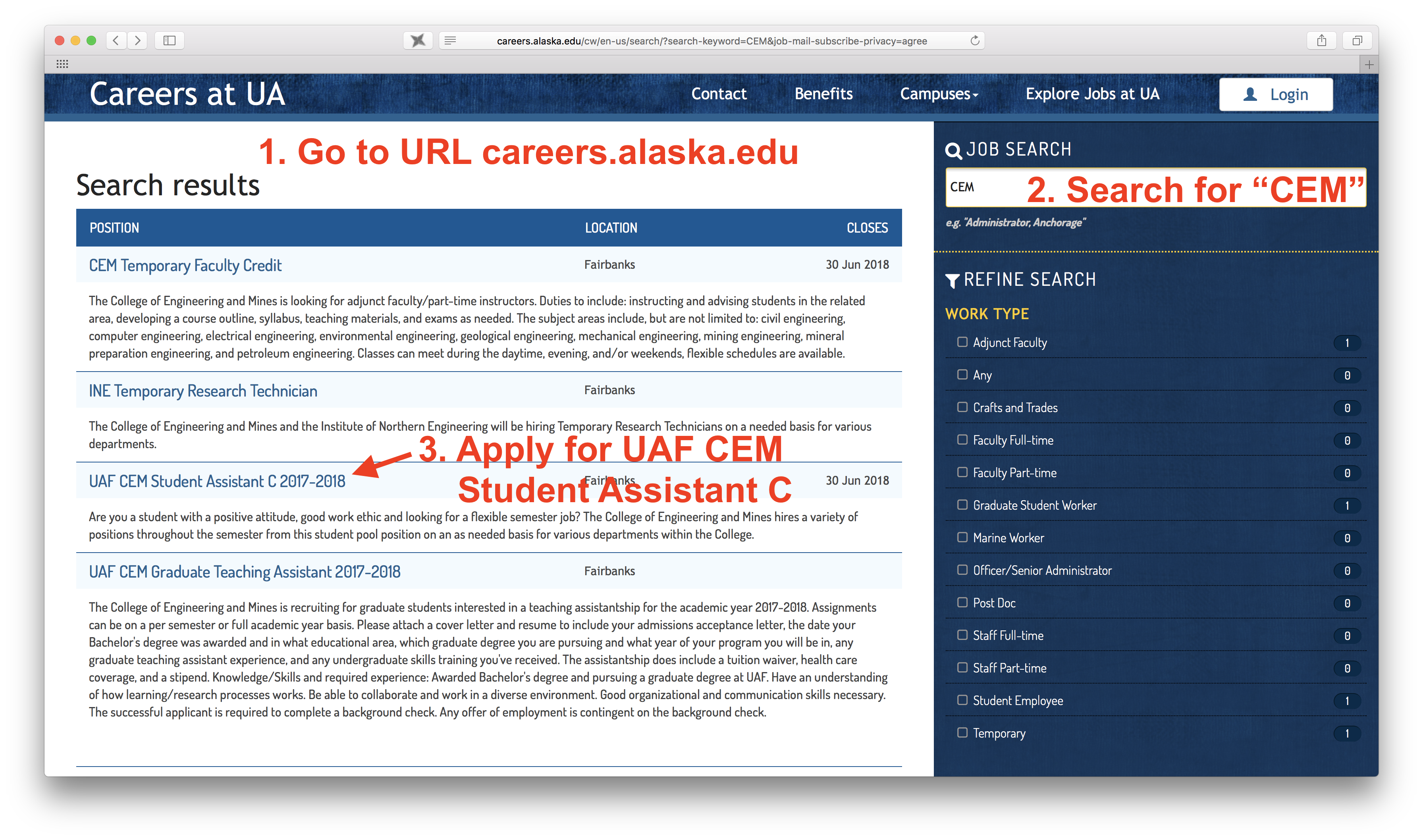Toggle the Safari sidebar button
This screenshot has width=1423, height=840.
tap(169, 40)
